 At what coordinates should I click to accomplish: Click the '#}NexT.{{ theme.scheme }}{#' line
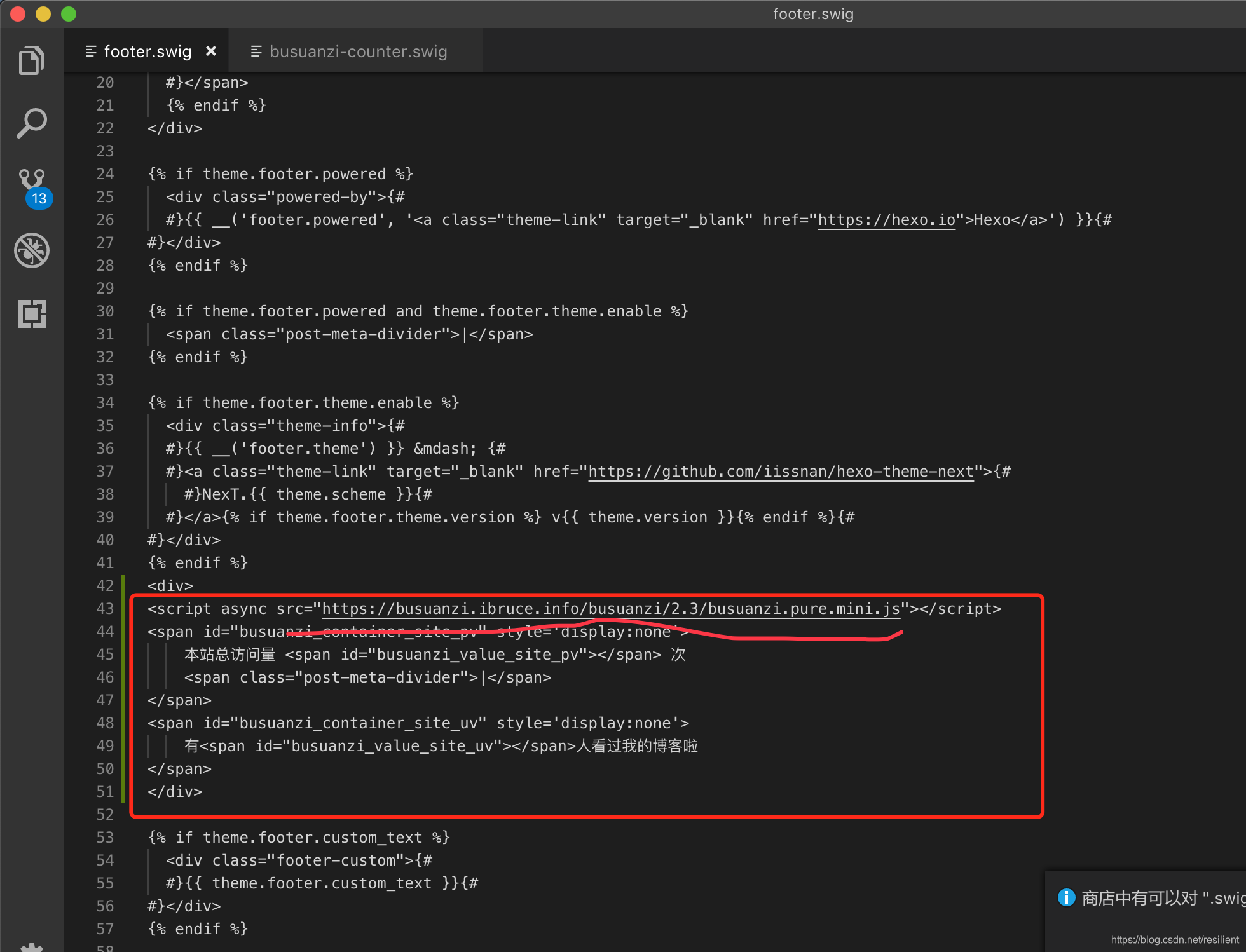tap(308, 494)
